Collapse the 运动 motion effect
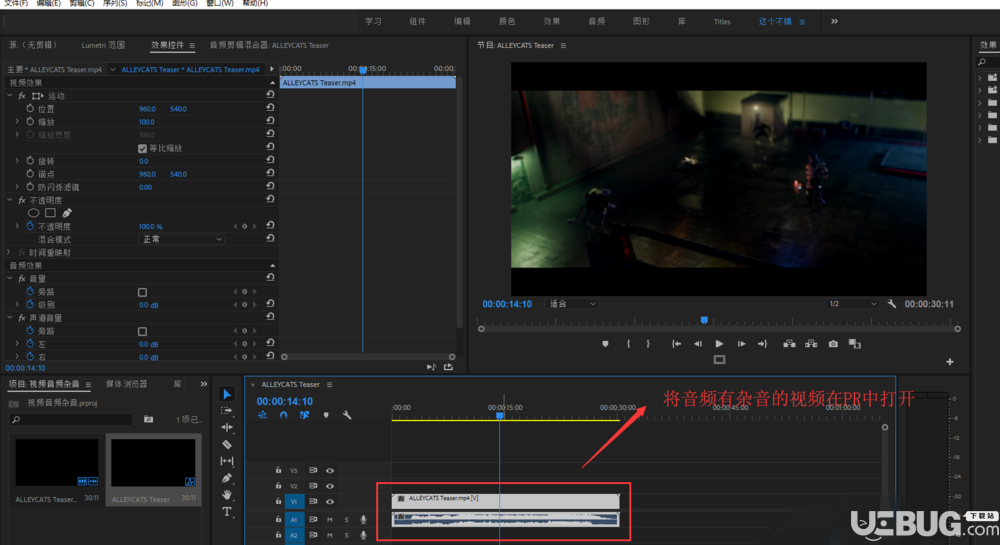The width and height of the screenshot is (1000, 545). [10, 96]
